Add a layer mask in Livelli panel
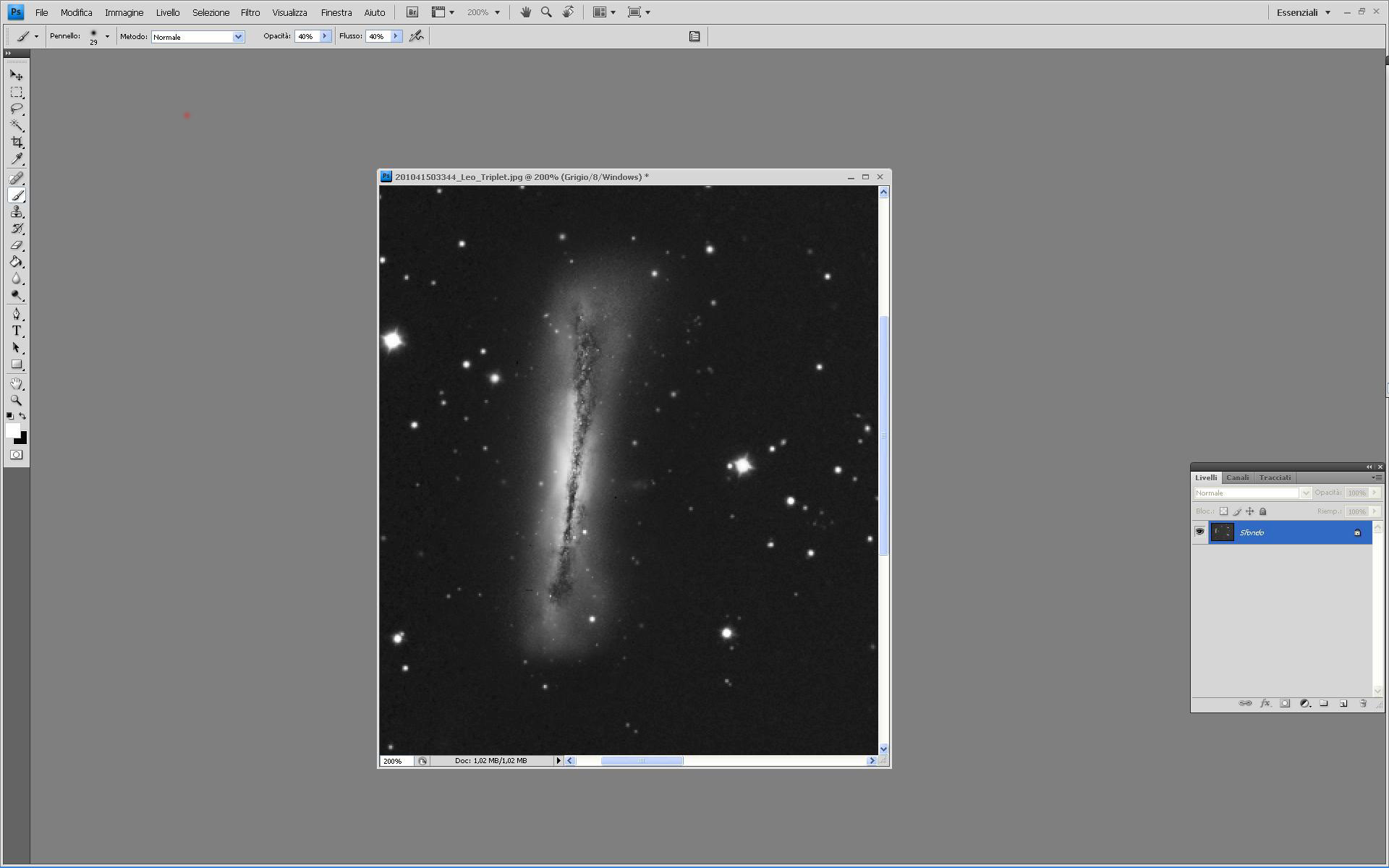Viewport: 1389px width, 868px height. 1285,703
